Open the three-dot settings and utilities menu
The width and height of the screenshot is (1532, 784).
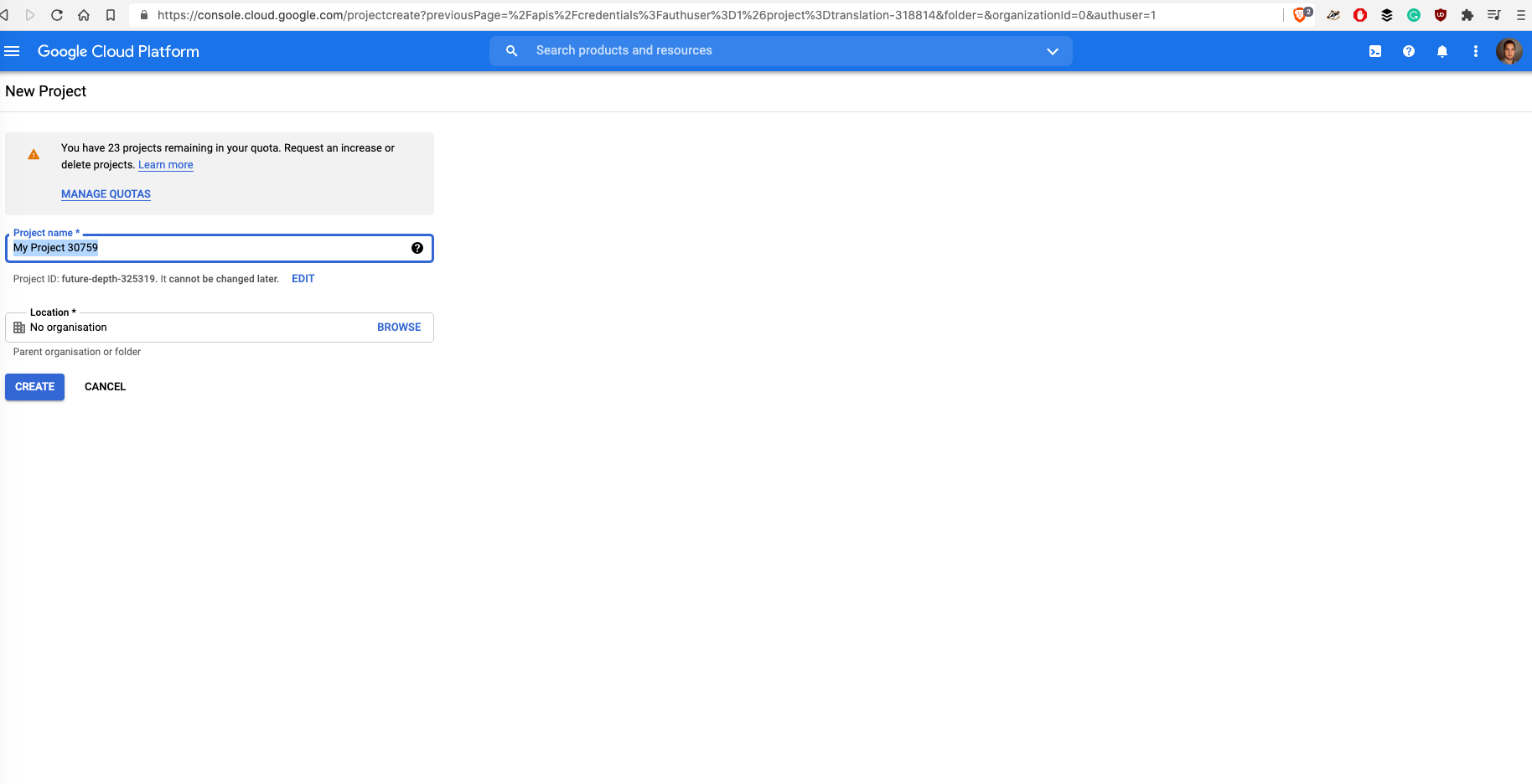(x=1476, y=51)
